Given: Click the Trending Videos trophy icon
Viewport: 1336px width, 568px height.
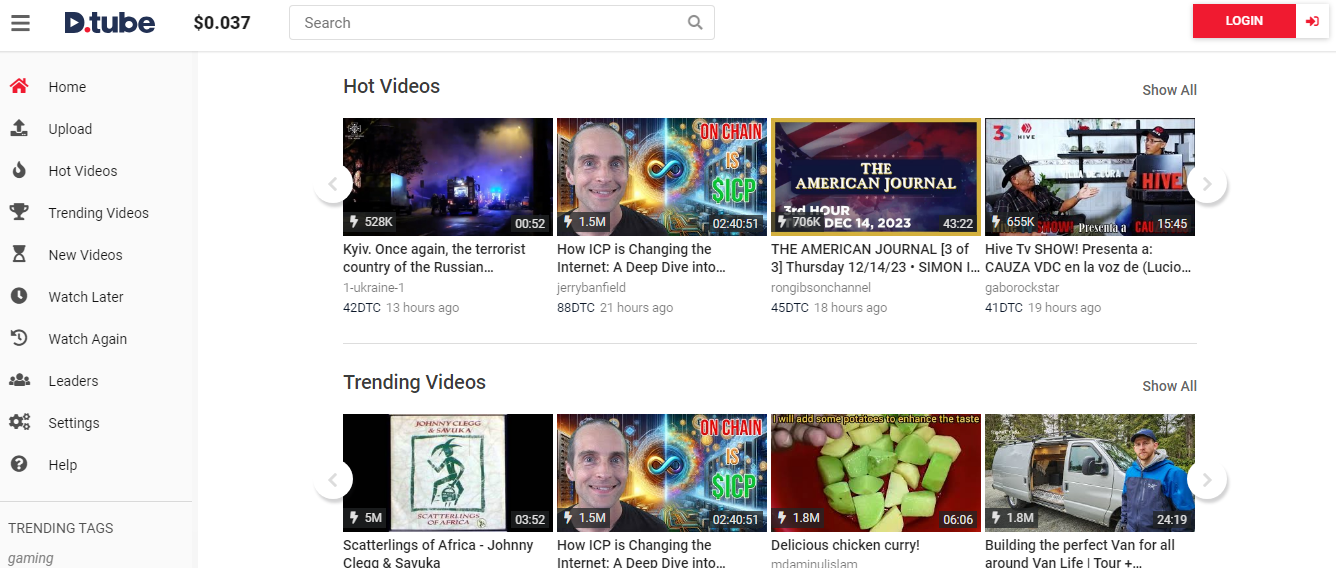Looking at the screenshot, I should point(19,212).
